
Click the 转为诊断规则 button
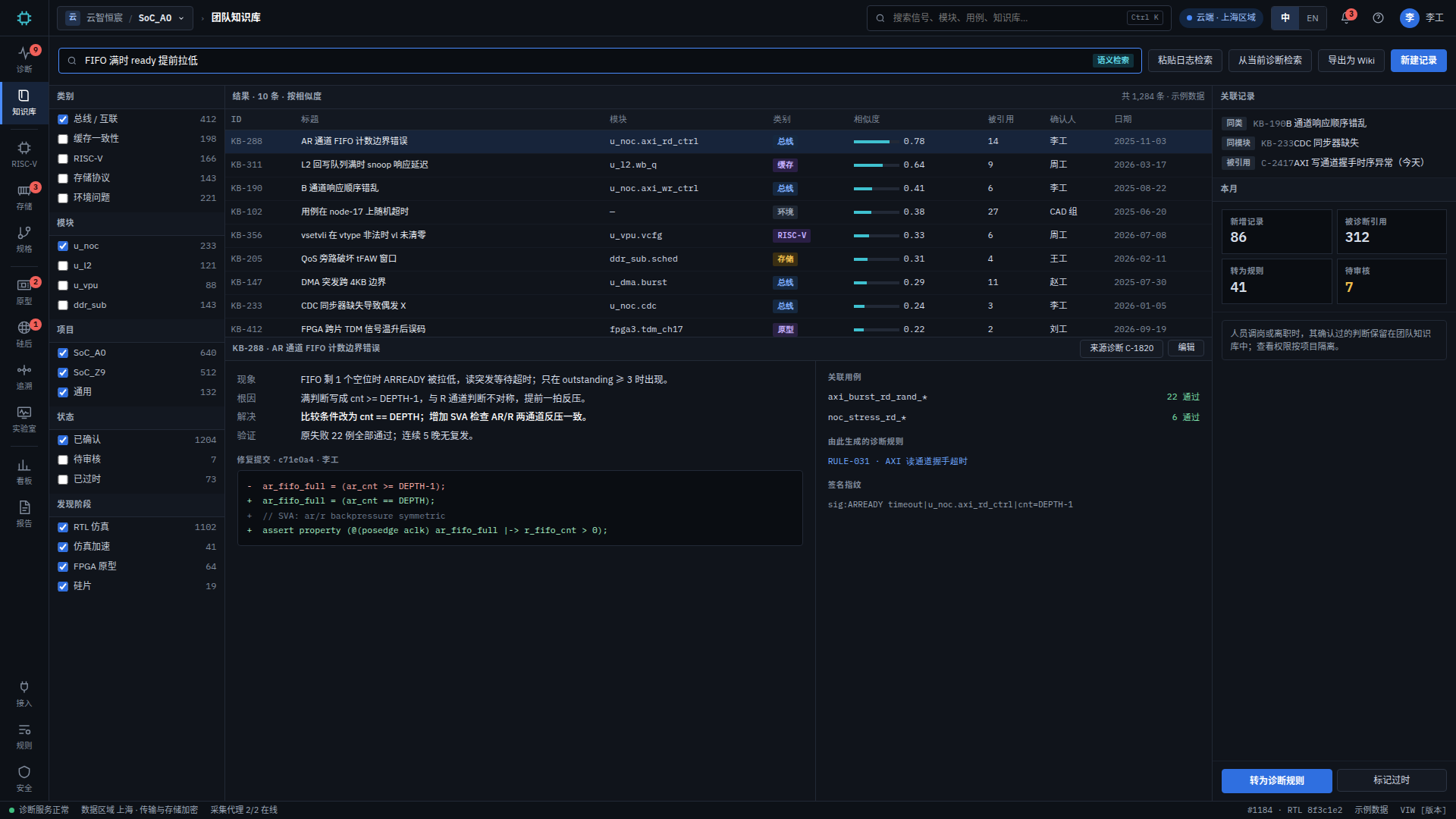(1276, 780)
